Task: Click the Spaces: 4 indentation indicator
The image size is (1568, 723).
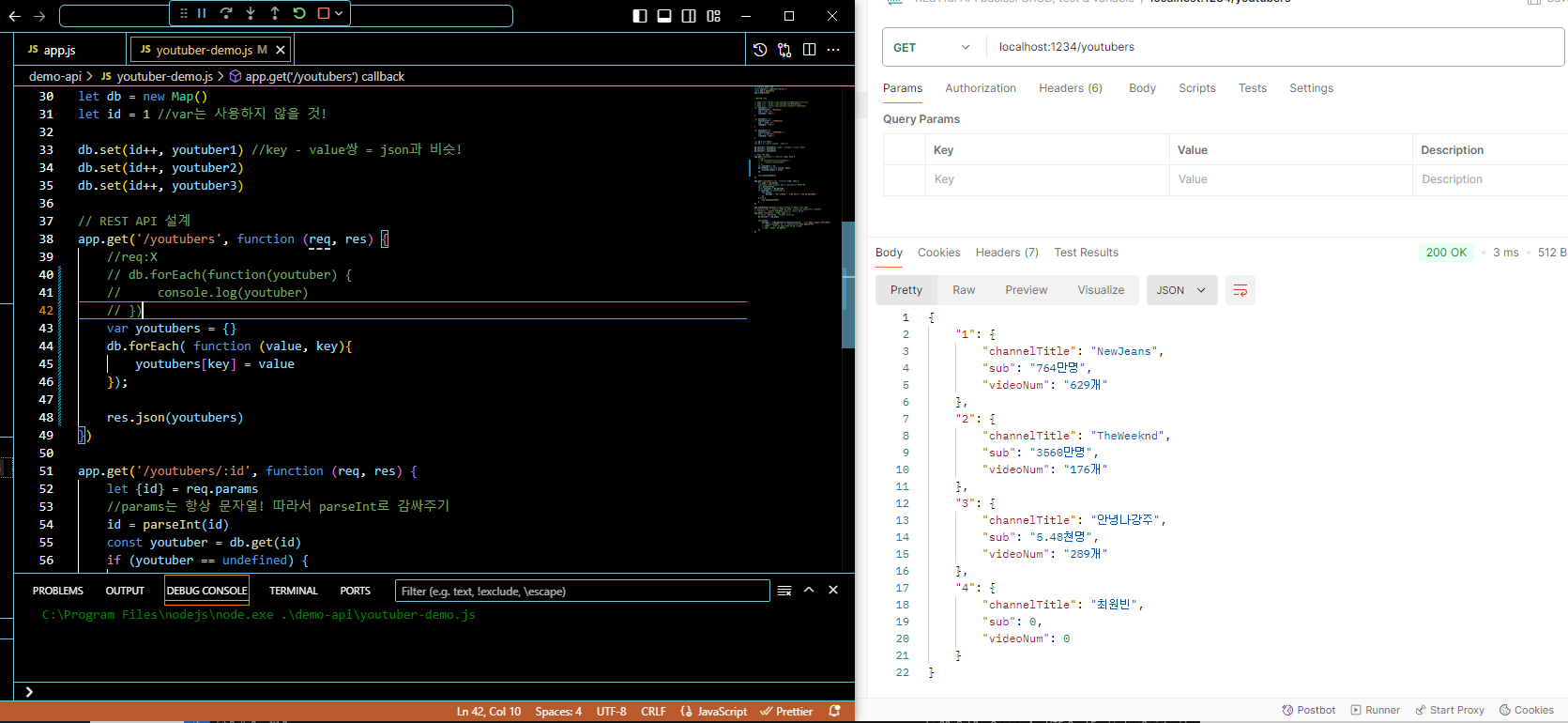Action: click(558, 712)
